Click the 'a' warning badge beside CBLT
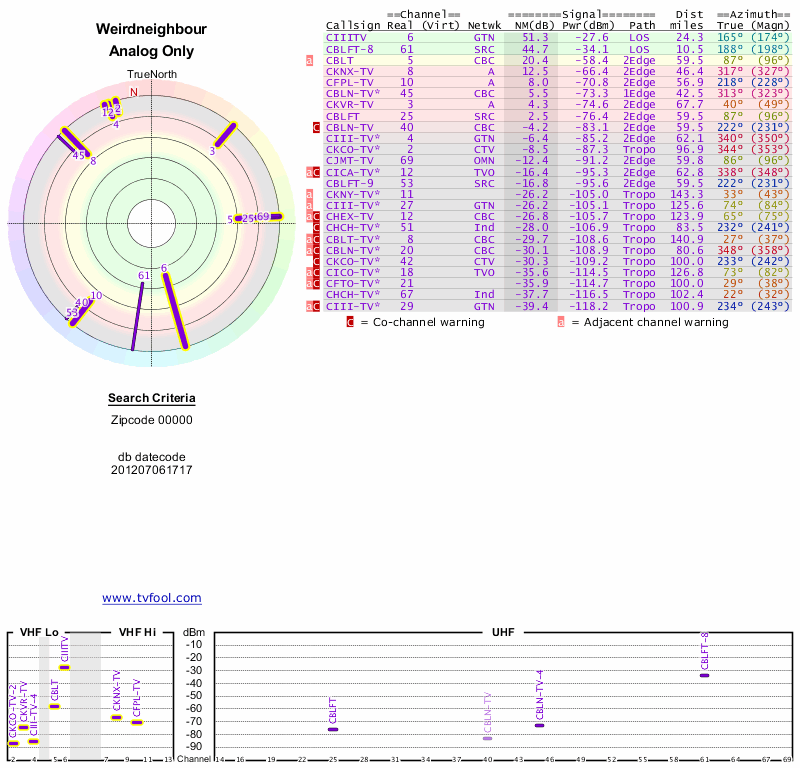Viewport: 800px width, 768px height. [309, 60]
